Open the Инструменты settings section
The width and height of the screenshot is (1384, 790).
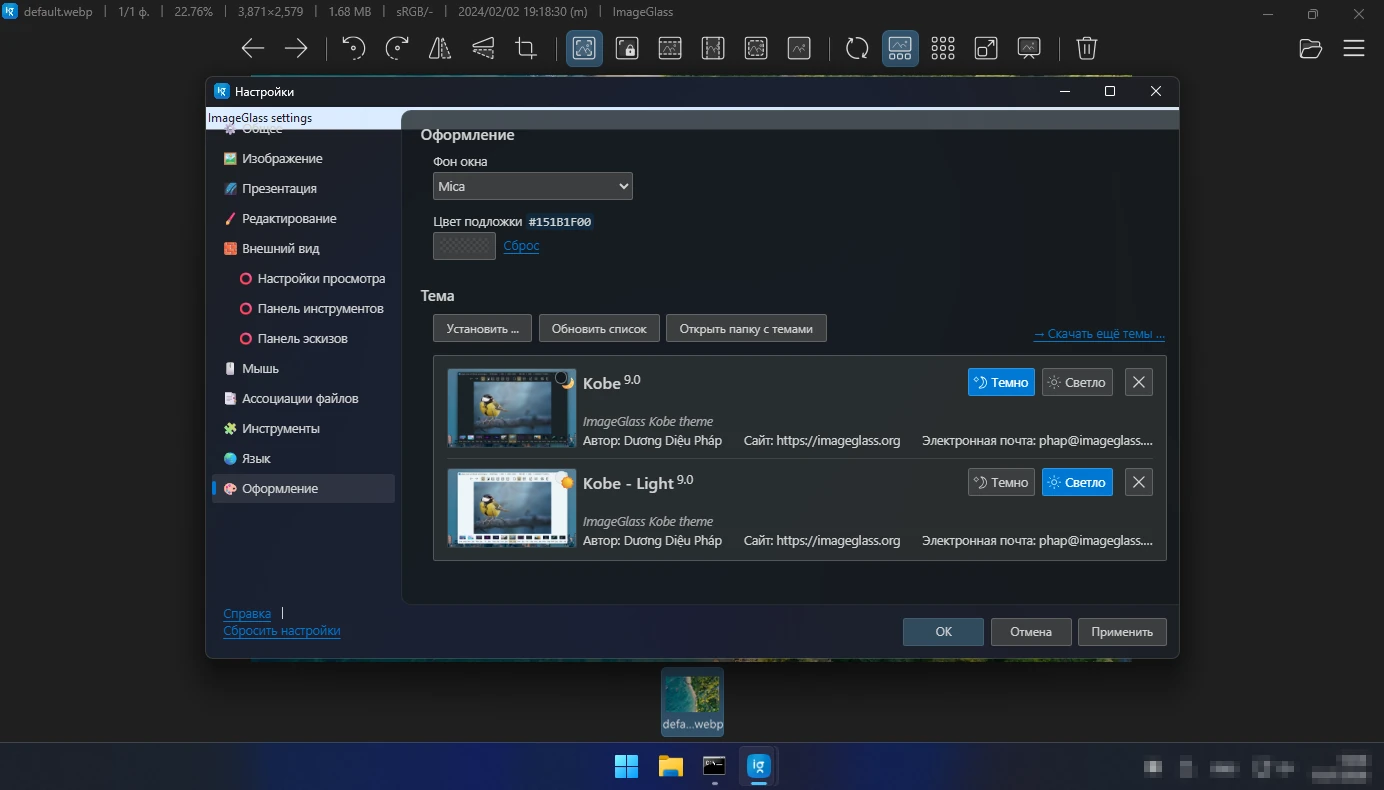[303, 428]
